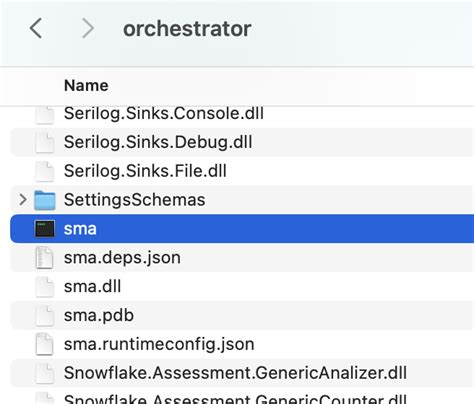Go back with the left chevron arrow
The image size is (474, 404).
[36, 28]
